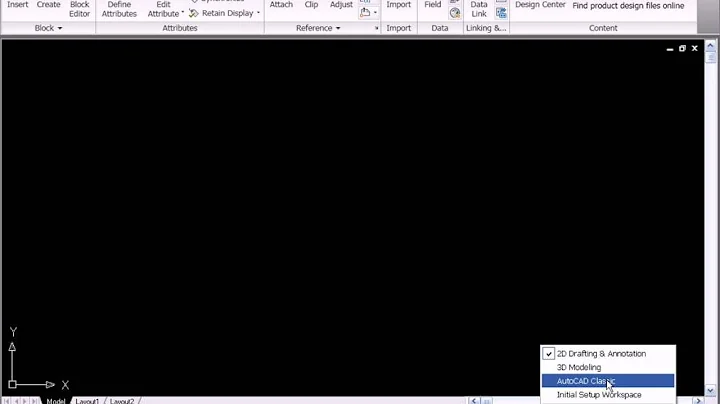Open Design Center from Content panel
720x404 pixels.
540,5
